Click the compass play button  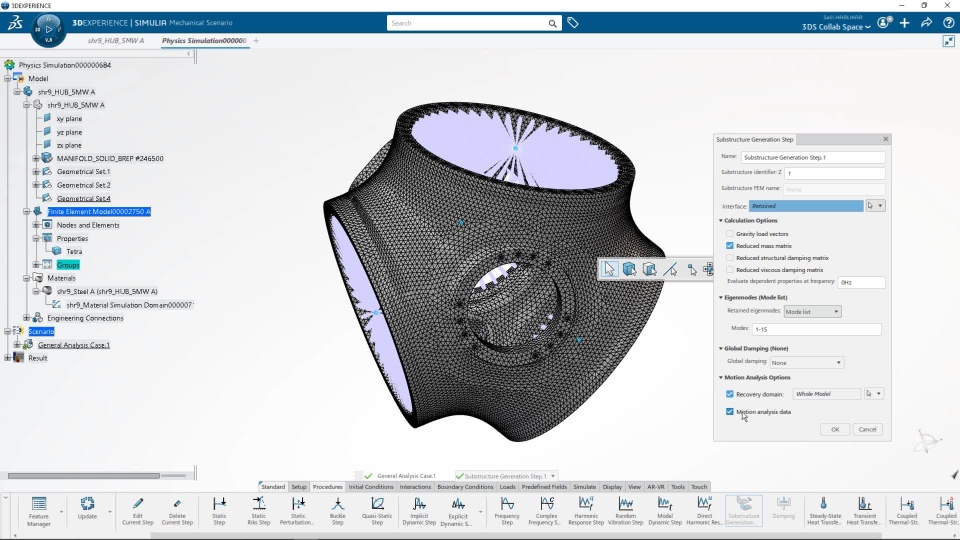coord(48,29)
